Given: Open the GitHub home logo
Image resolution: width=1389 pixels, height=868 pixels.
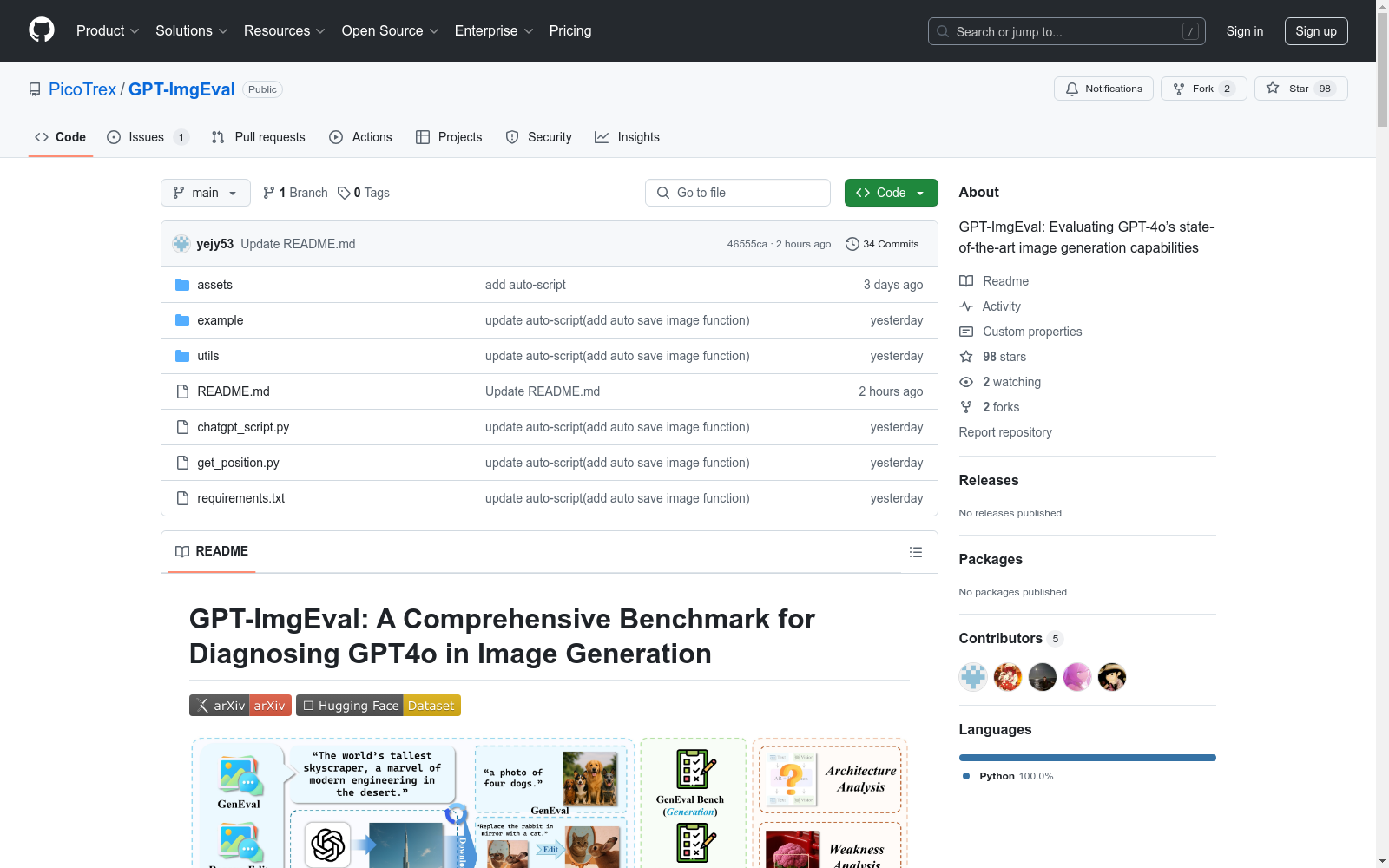Looking at the screenshot, I should pos(42,30).
